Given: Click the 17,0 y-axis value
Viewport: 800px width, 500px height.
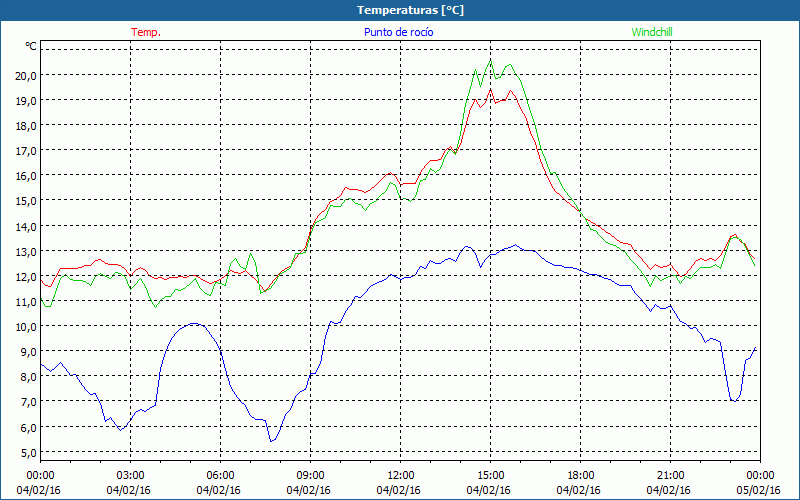Looking at the screenshot, I should tap(27, 151).
